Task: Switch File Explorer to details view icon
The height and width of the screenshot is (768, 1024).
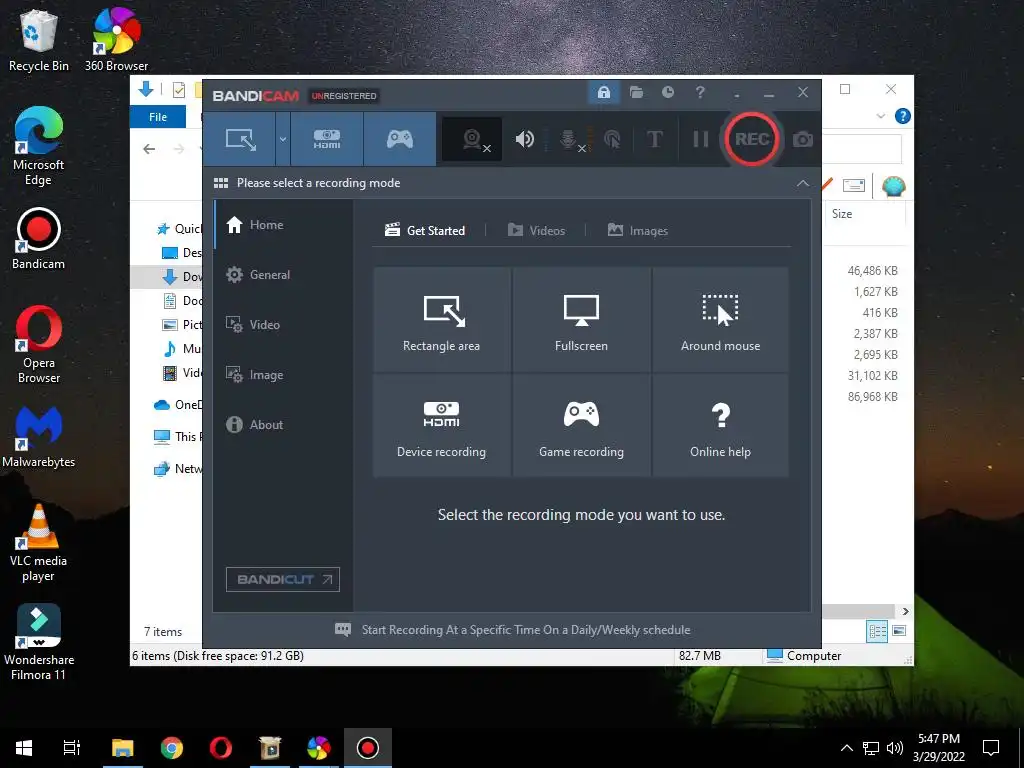Action: (x=877, y=631)
